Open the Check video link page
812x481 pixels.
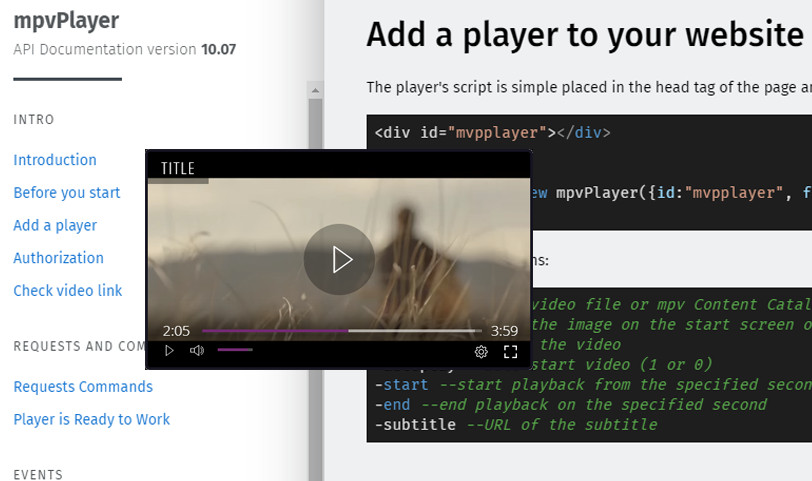tap(68, 290)
